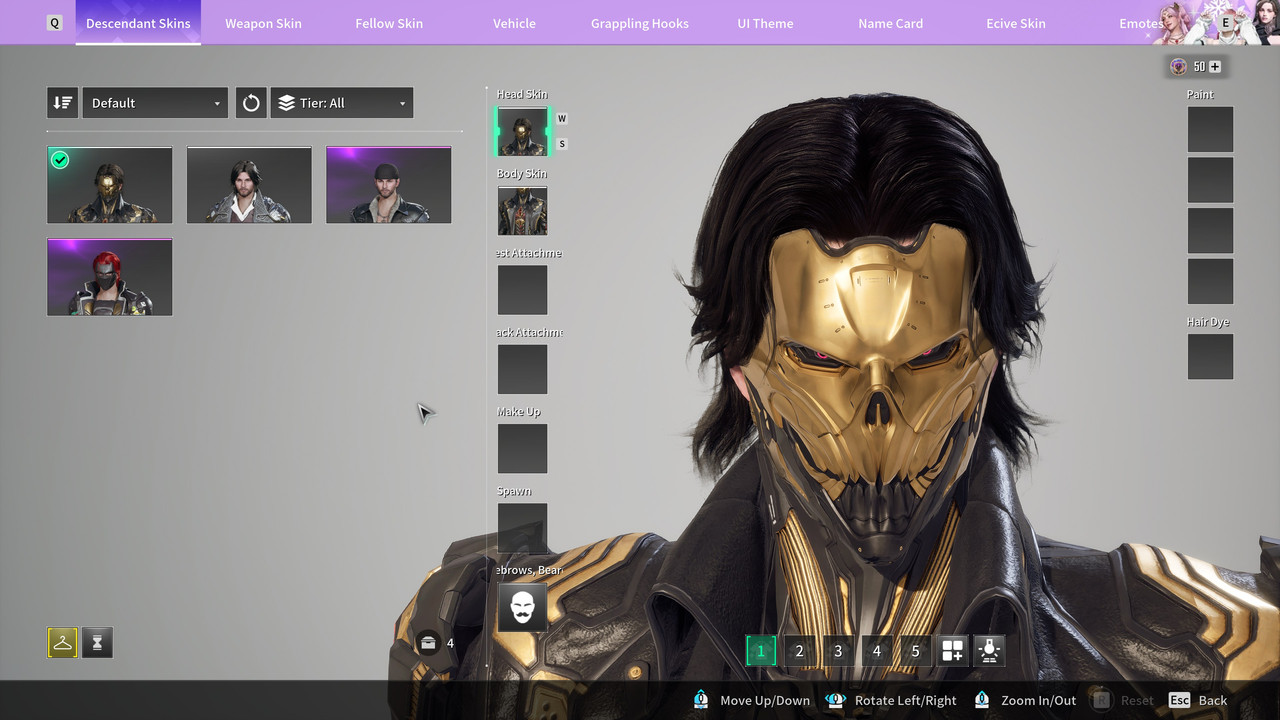Viewport: 1280px width, 720px height.
Task: Open the Grappling Hooks tab
Action: [x=640, y=23]
